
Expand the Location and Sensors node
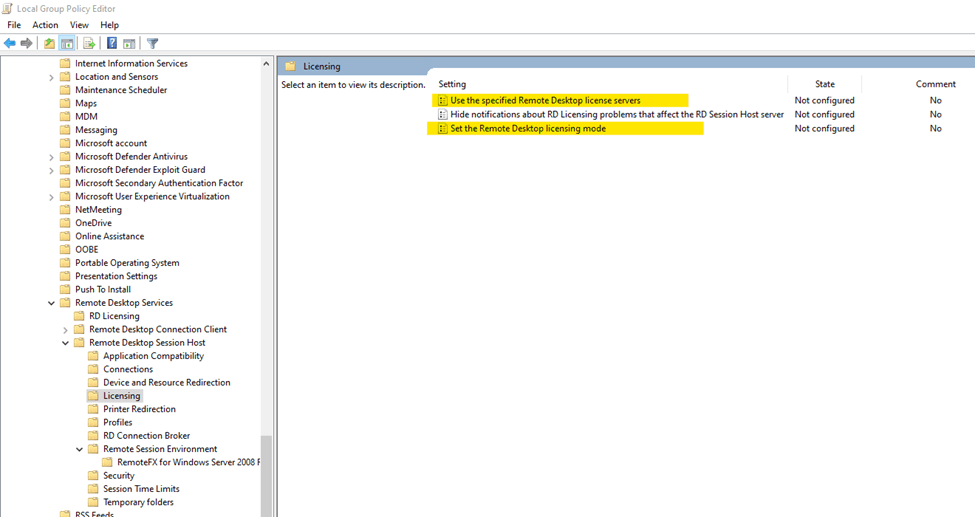pos(51,77)
